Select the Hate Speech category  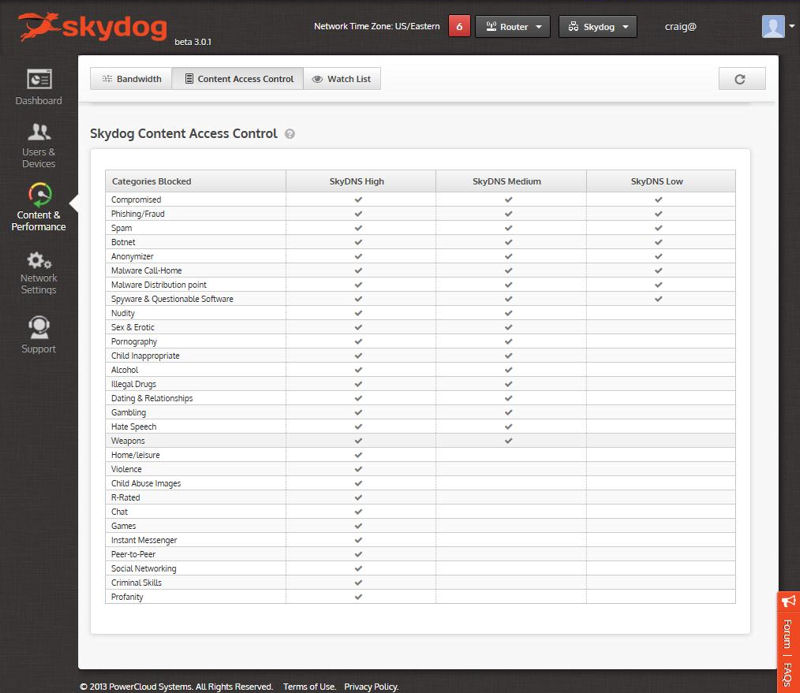tap(134, 427)
